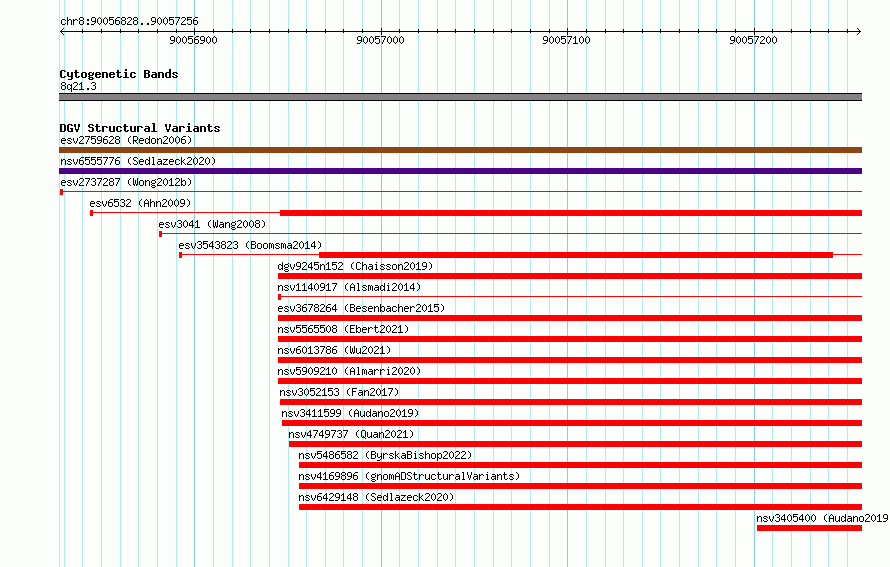890x567 pixels.
Task: Click the nsv5565508 (Ebert2021) label
Action: pyautogui.click(x=343, y=329)
